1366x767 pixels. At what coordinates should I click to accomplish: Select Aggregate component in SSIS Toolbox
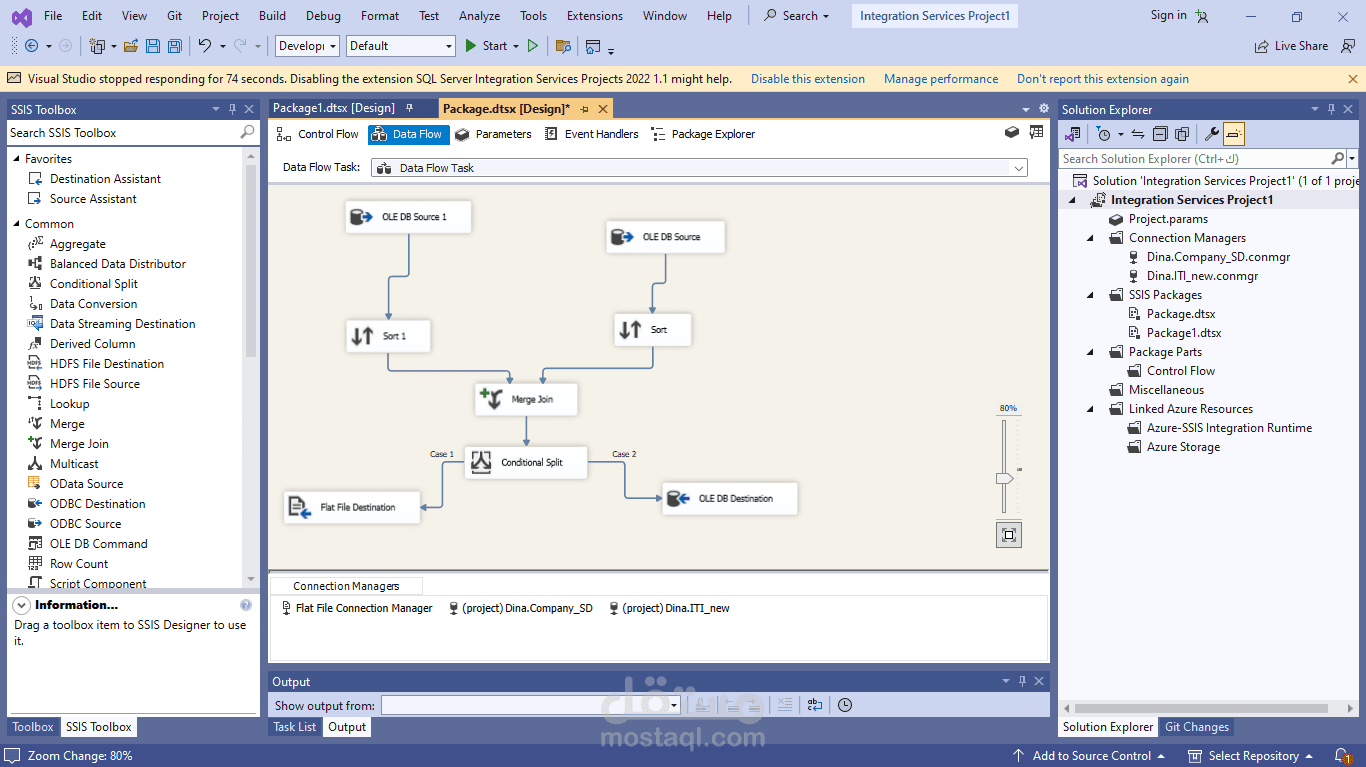[x=78, y=244]
